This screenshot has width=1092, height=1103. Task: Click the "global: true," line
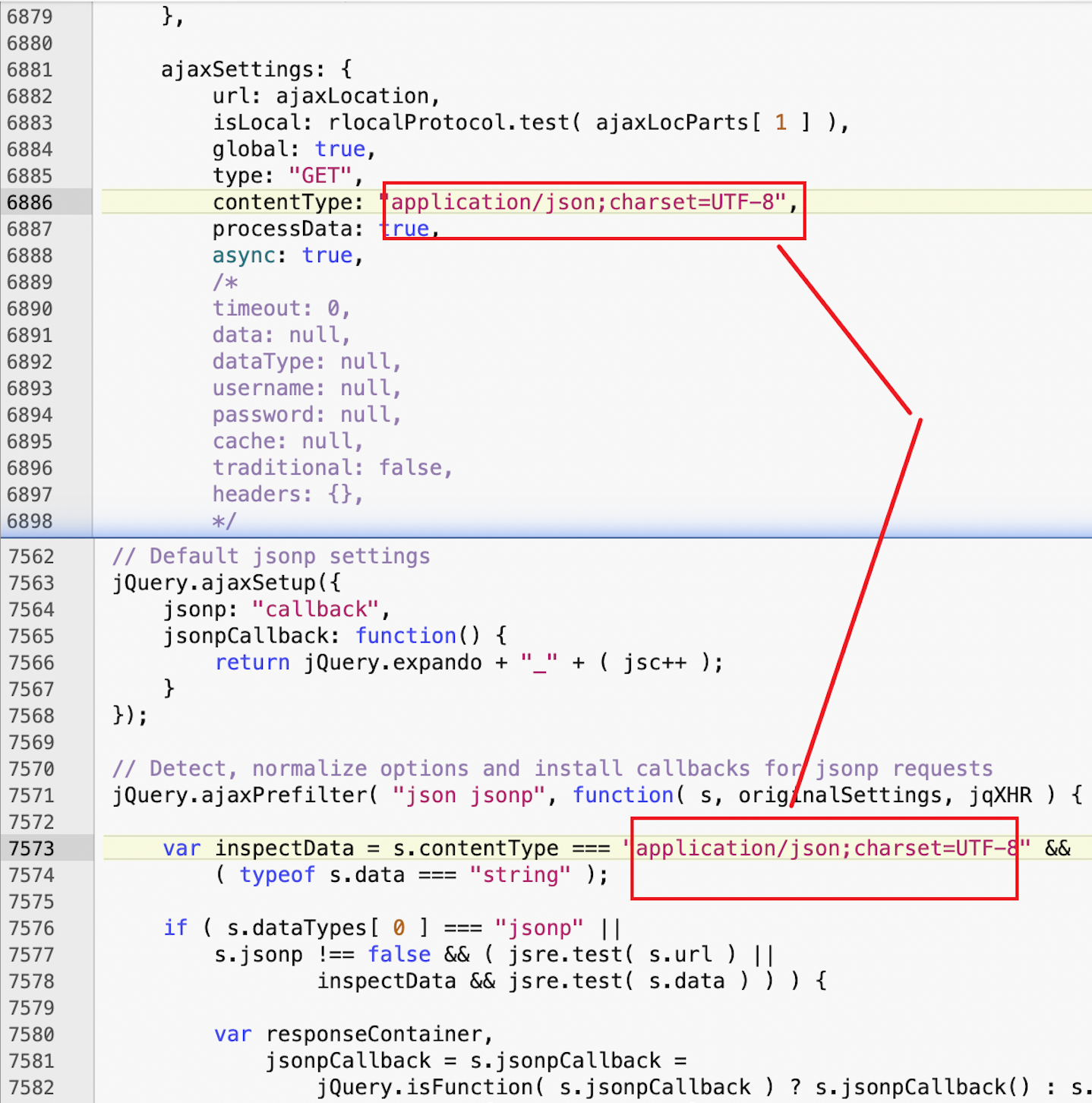(x=295, y=150)
